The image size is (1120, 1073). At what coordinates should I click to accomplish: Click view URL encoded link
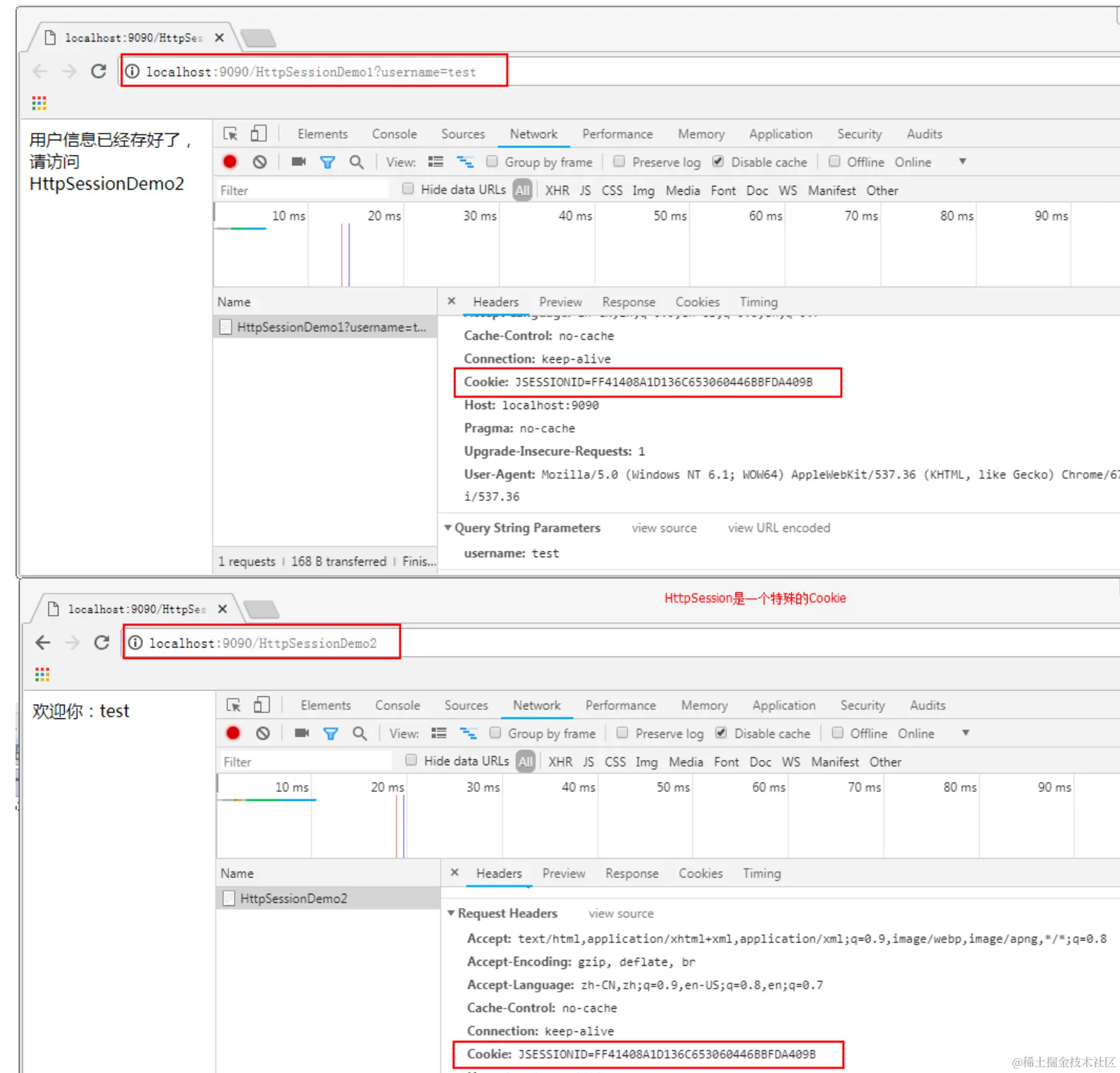pyautogui.click(x=779, y=528)
